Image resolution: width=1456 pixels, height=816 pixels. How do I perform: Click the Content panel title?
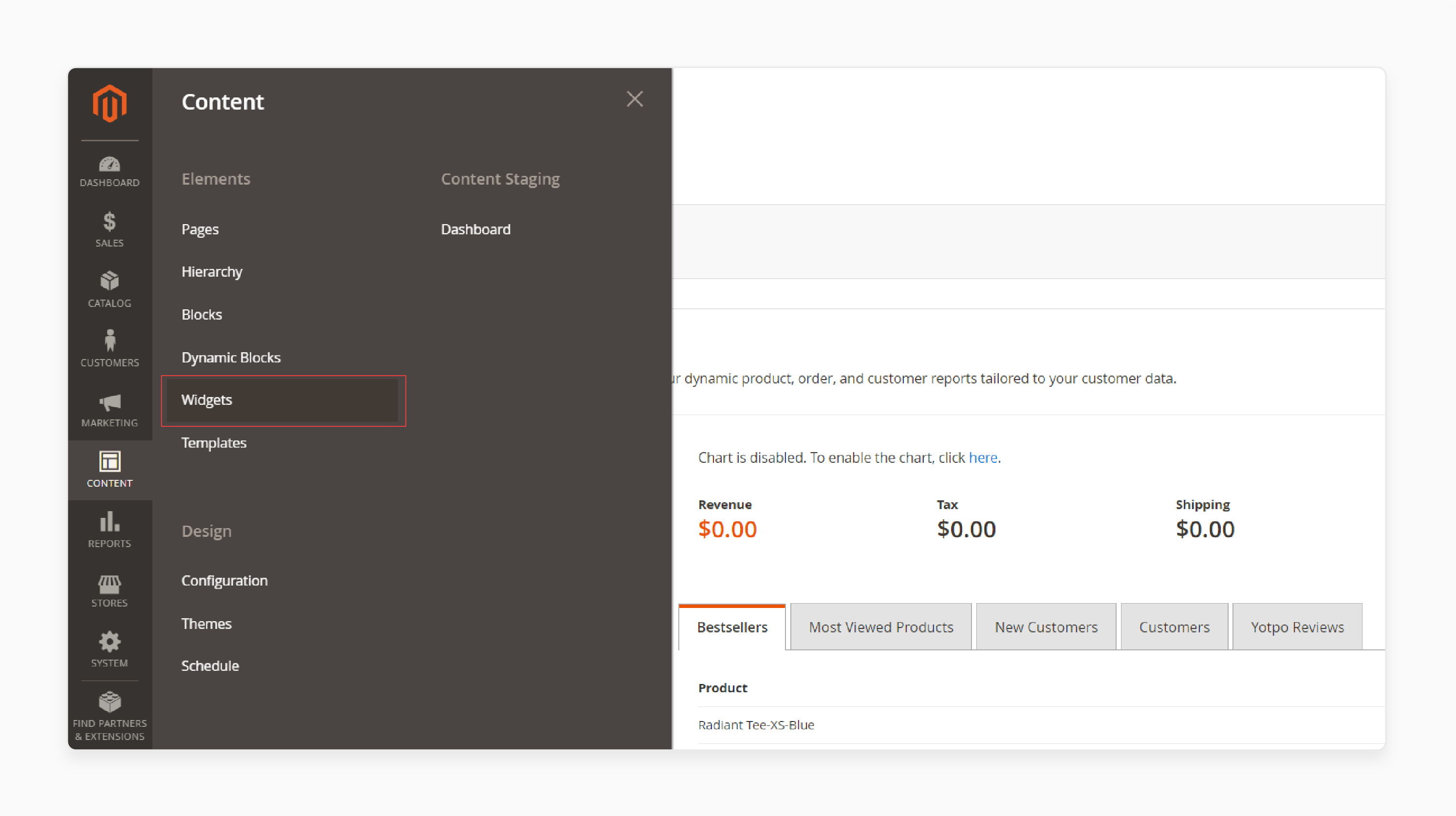[223, 102]
